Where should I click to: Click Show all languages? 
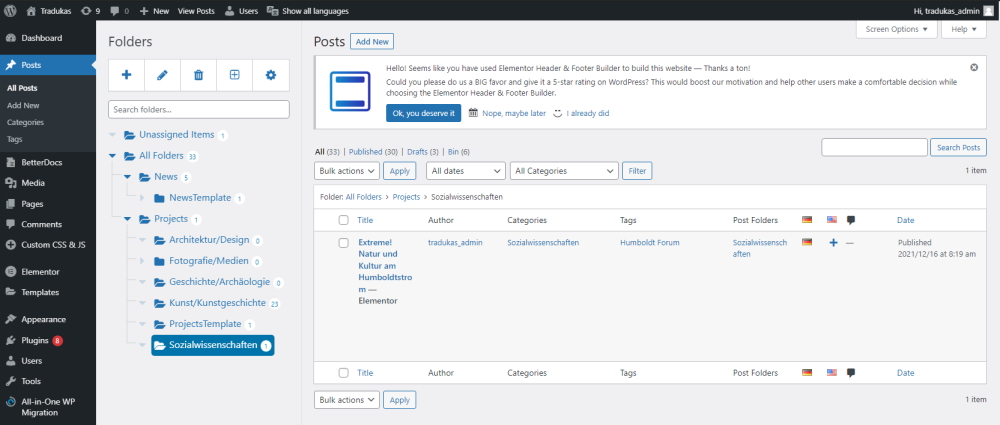307,11
